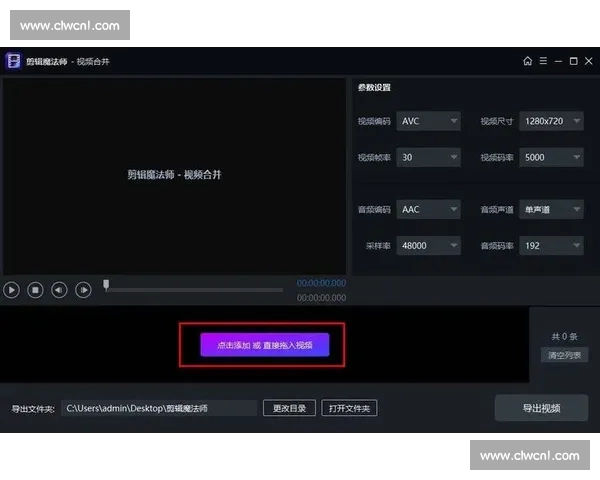The image size is (600, 480).
Task: Click the export folder path field
Action: coord(159,408)
